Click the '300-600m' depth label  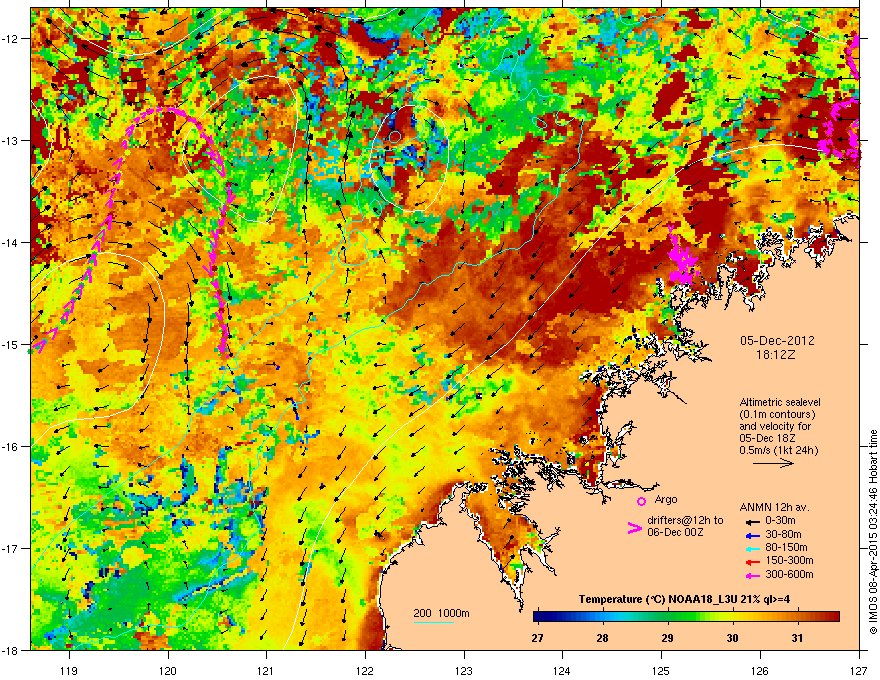789,575
